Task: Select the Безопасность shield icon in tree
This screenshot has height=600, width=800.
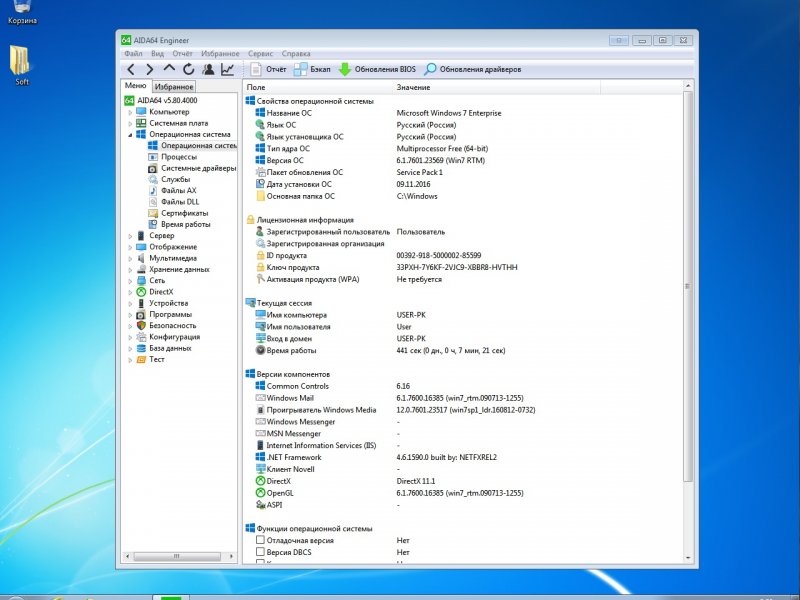Action: coord(141,326)
